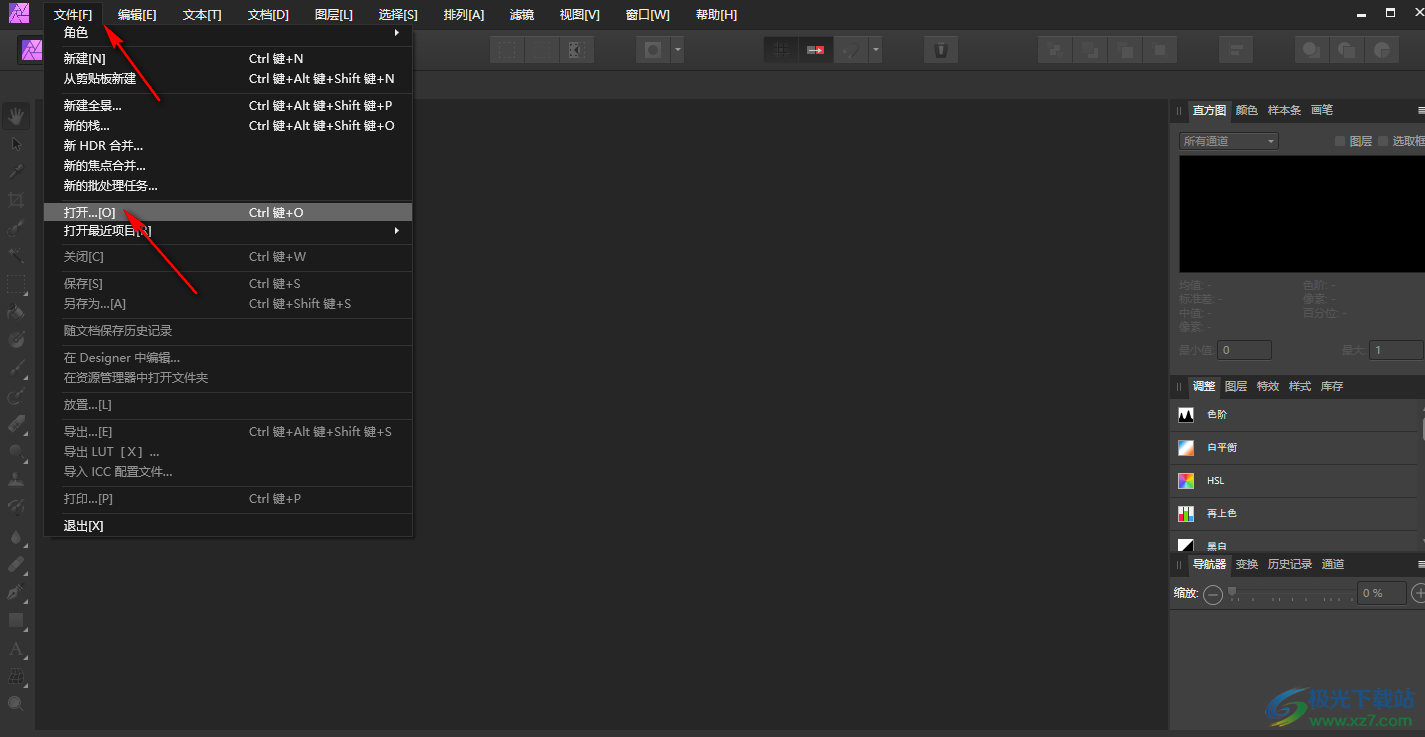Choose 从剪贴板新建 menu entry
Screen dimensions: 1425x737
tap(228, 78)
